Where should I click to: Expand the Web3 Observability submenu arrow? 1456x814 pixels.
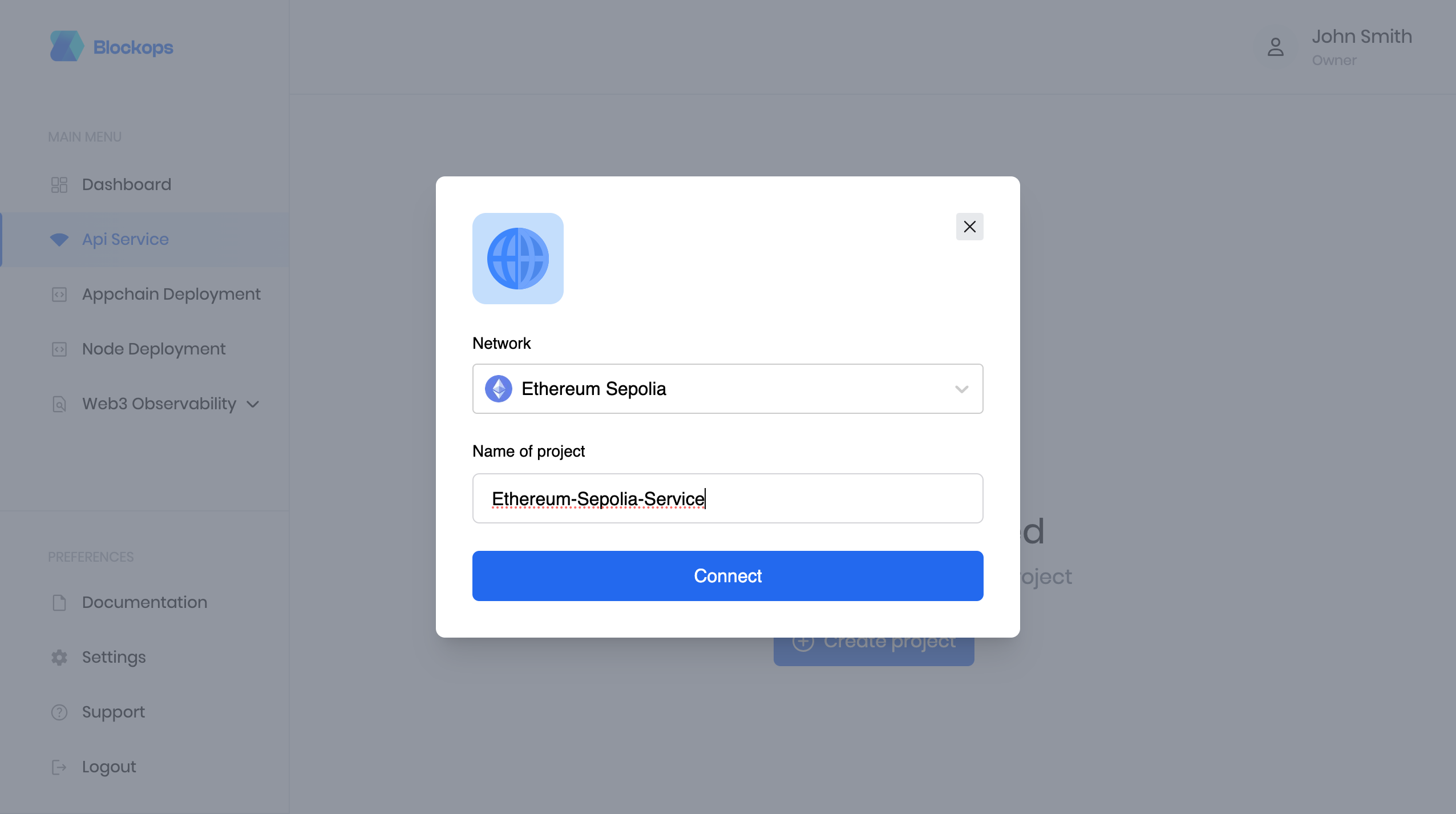click(253, 405)
